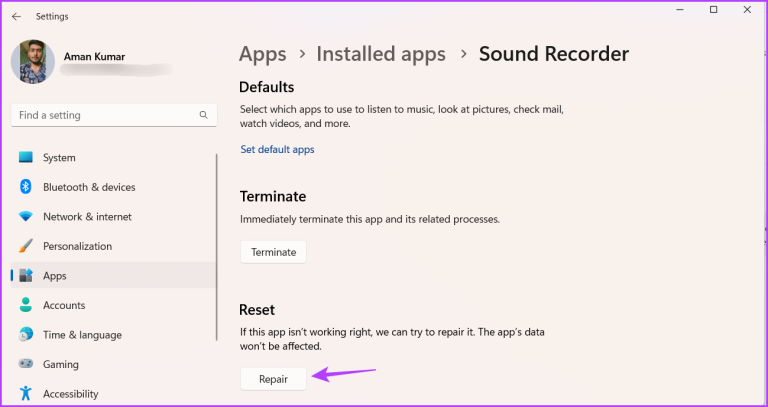Screen dimensions: 768x407
Task: Open Accounts label
Action: (x=64, y=305)
